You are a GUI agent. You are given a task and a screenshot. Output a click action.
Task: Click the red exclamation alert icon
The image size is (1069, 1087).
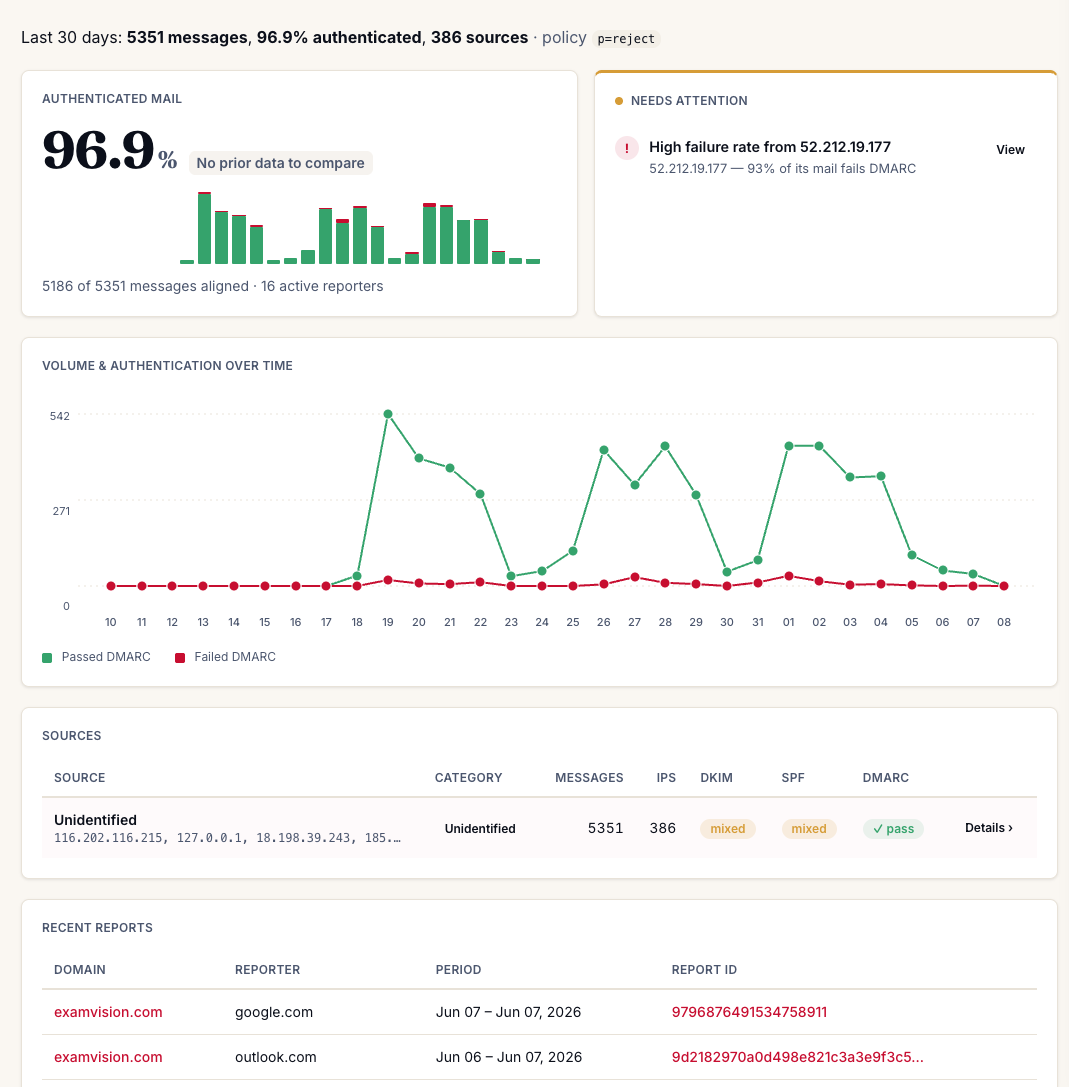627,148
